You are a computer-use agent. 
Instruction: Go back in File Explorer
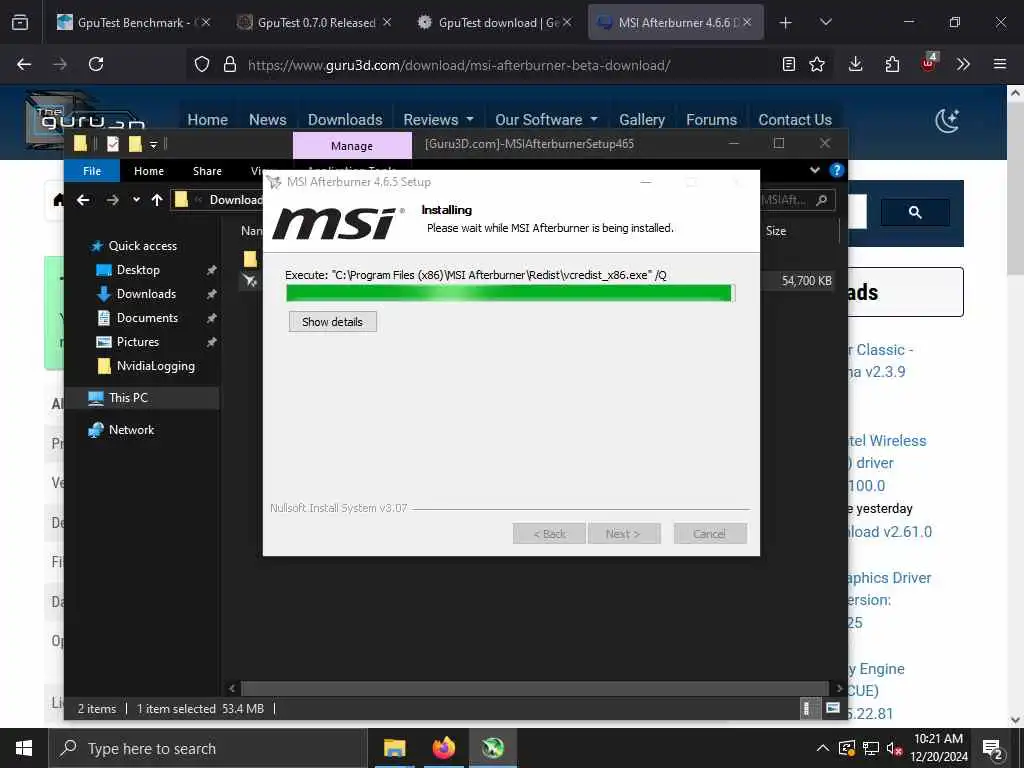point(83,200)
